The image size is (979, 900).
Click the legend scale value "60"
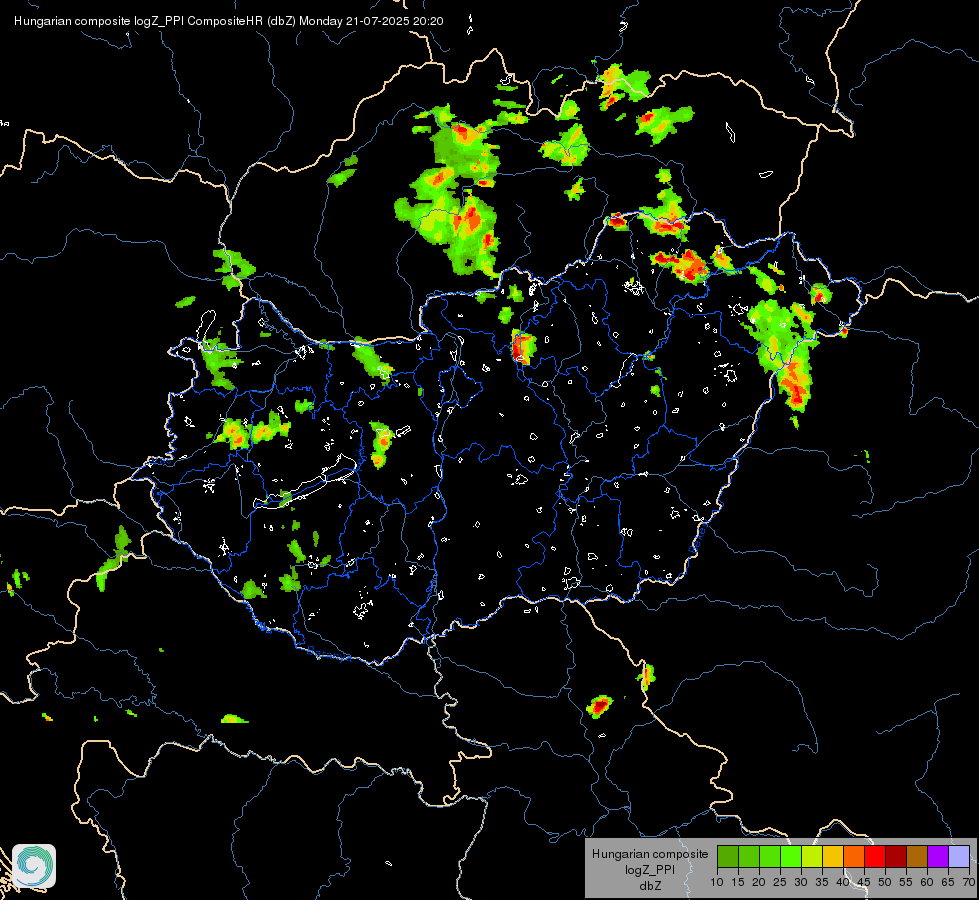coord(927,882)
